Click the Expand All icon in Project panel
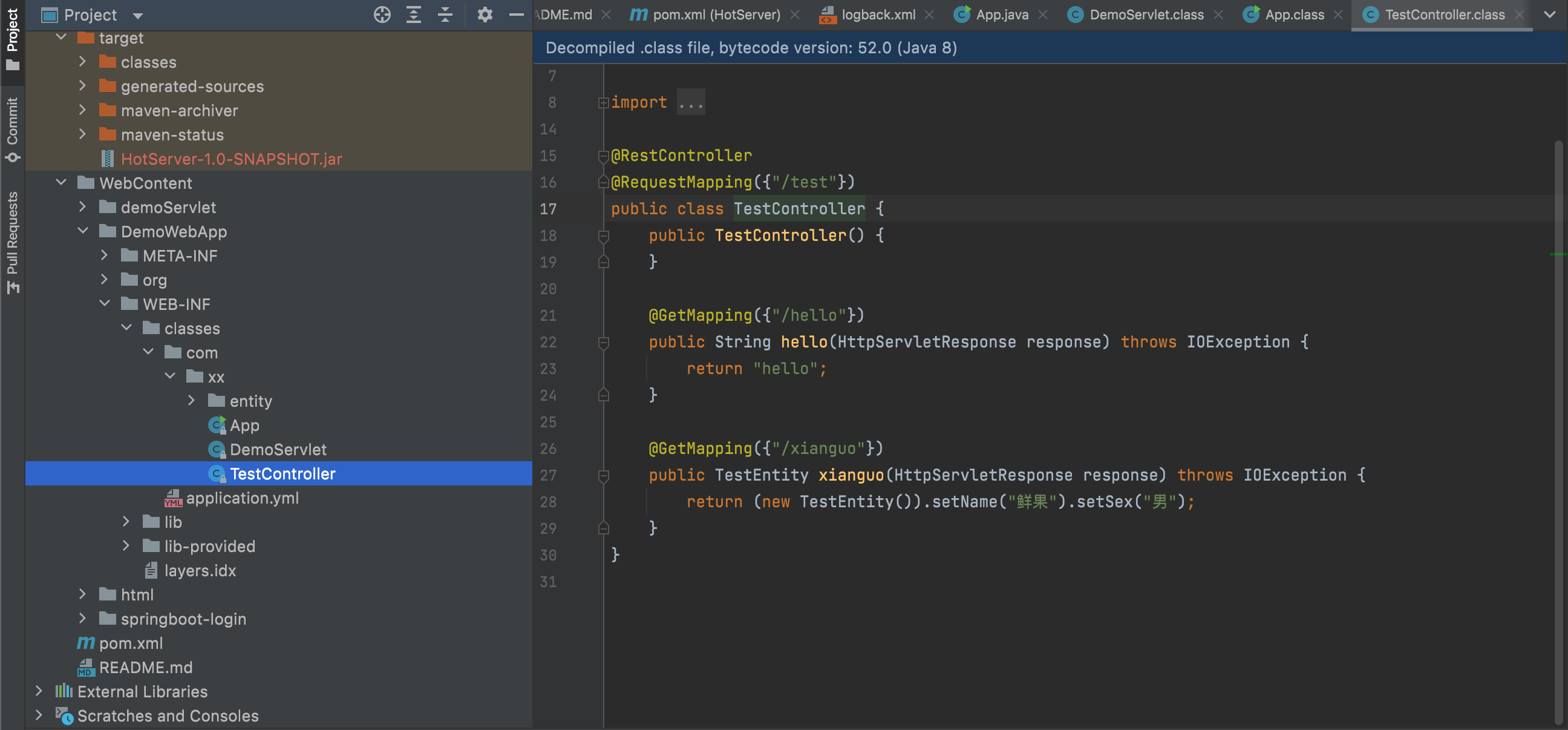 414,15
